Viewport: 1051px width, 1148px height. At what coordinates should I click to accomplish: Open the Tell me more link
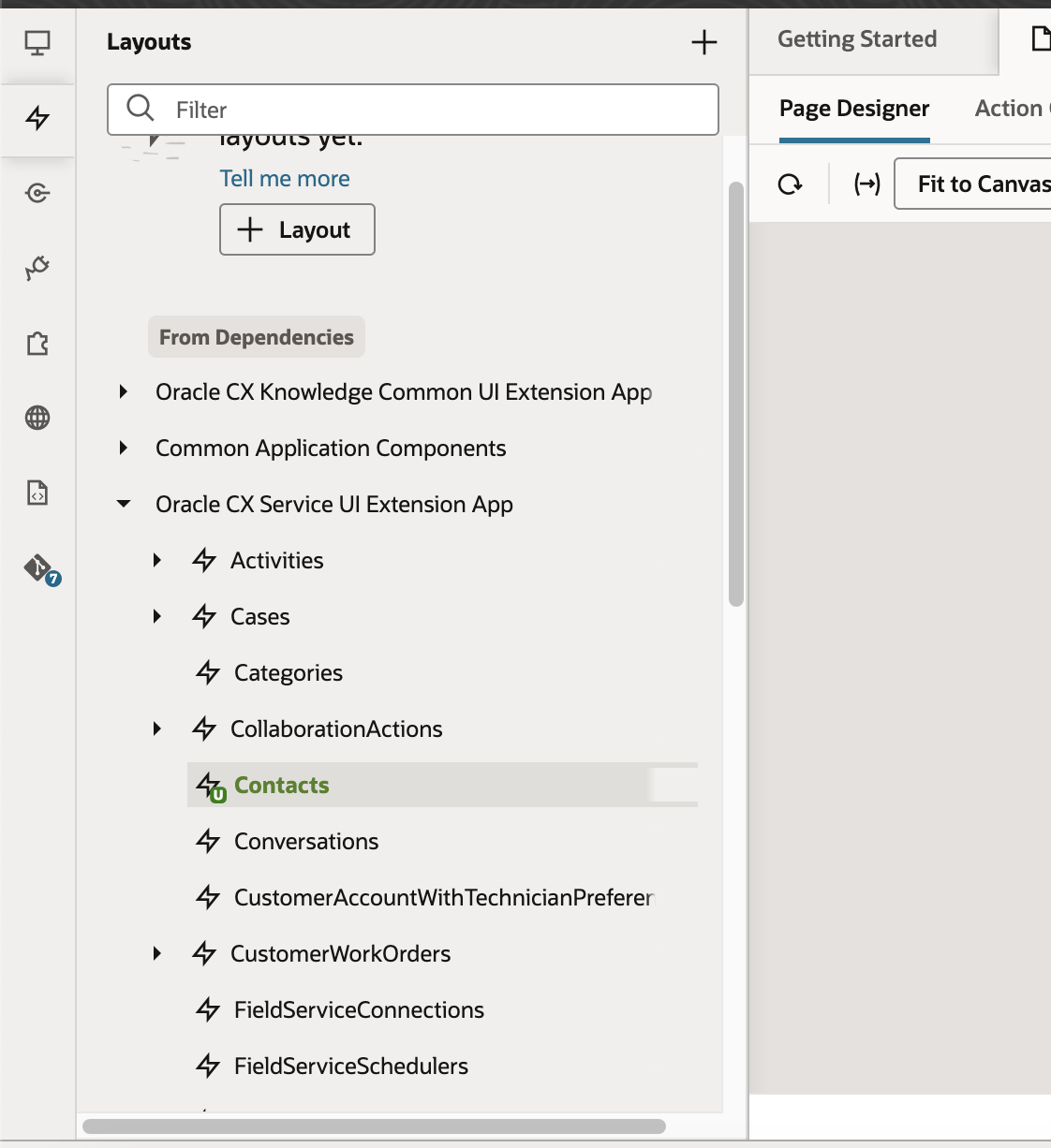click(x=285, y=179)
